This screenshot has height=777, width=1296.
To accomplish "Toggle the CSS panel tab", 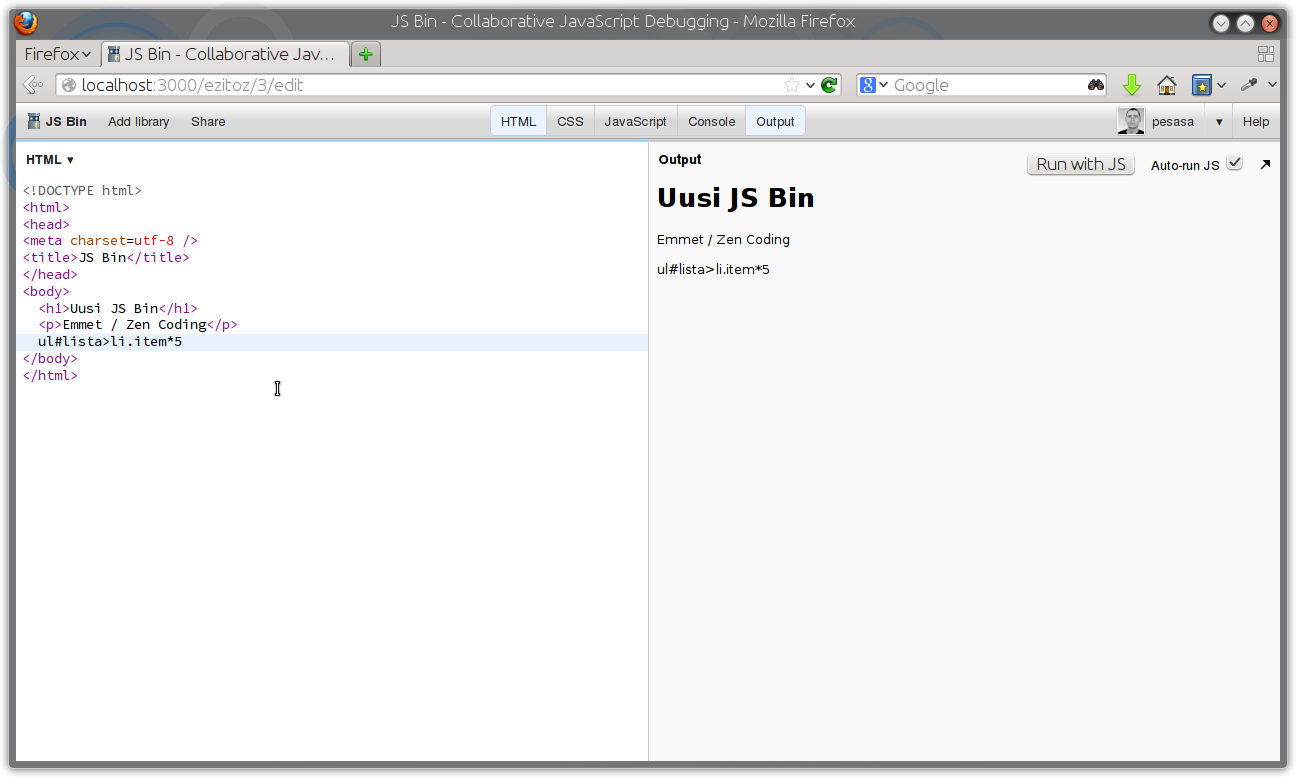I will point(570,122).
